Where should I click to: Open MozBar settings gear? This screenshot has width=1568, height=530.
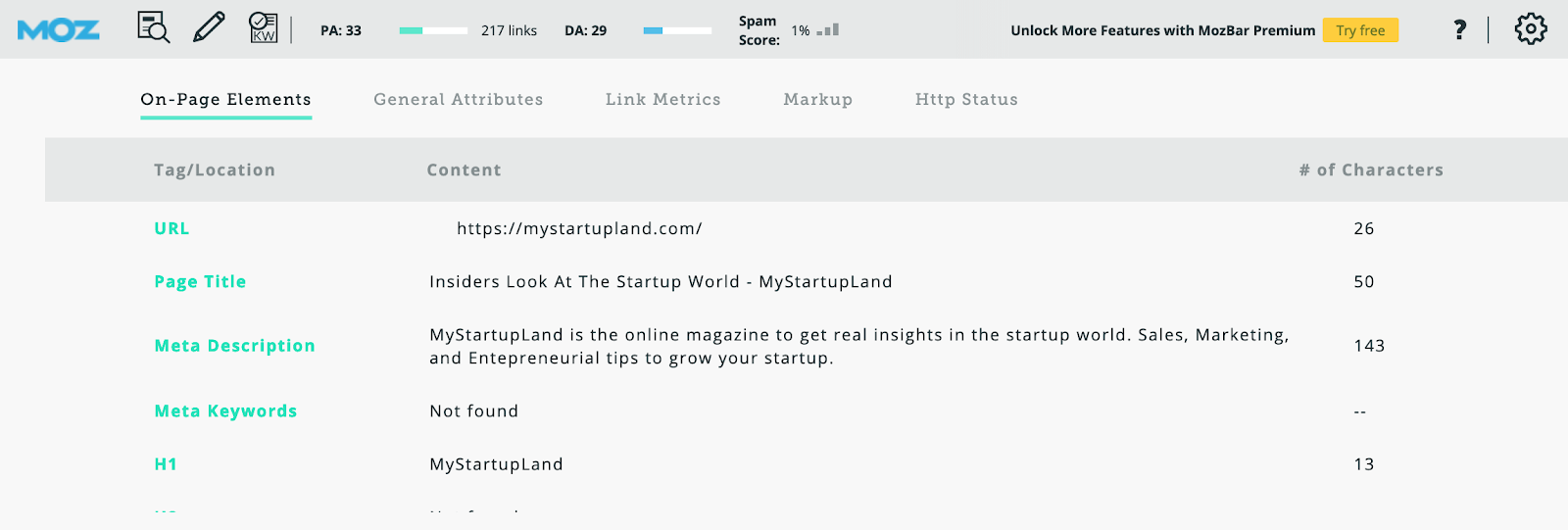[1531, 28]
